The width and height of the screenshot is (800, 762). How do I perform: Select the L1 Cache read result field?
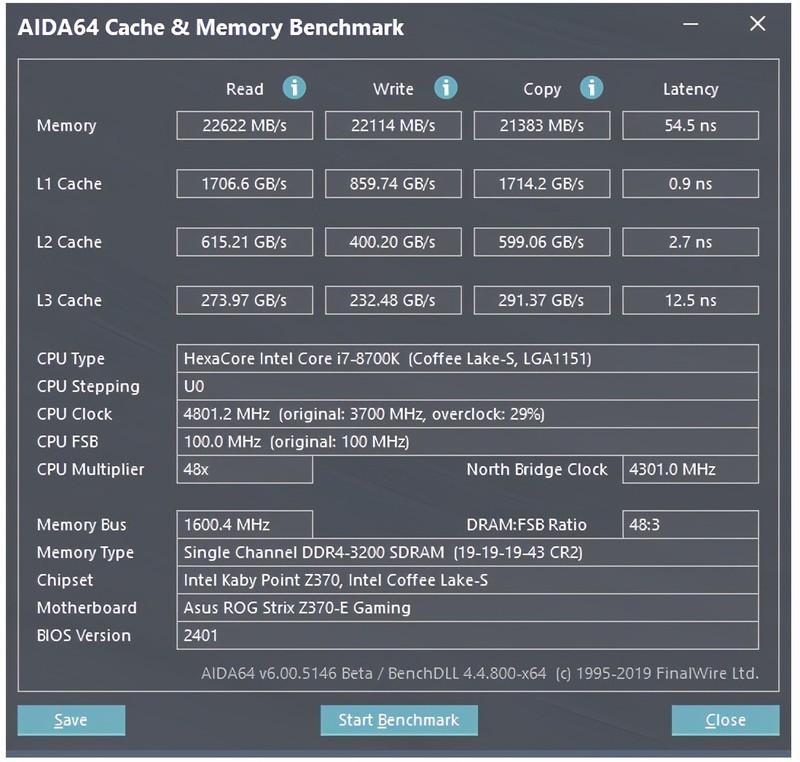point(244,184)
